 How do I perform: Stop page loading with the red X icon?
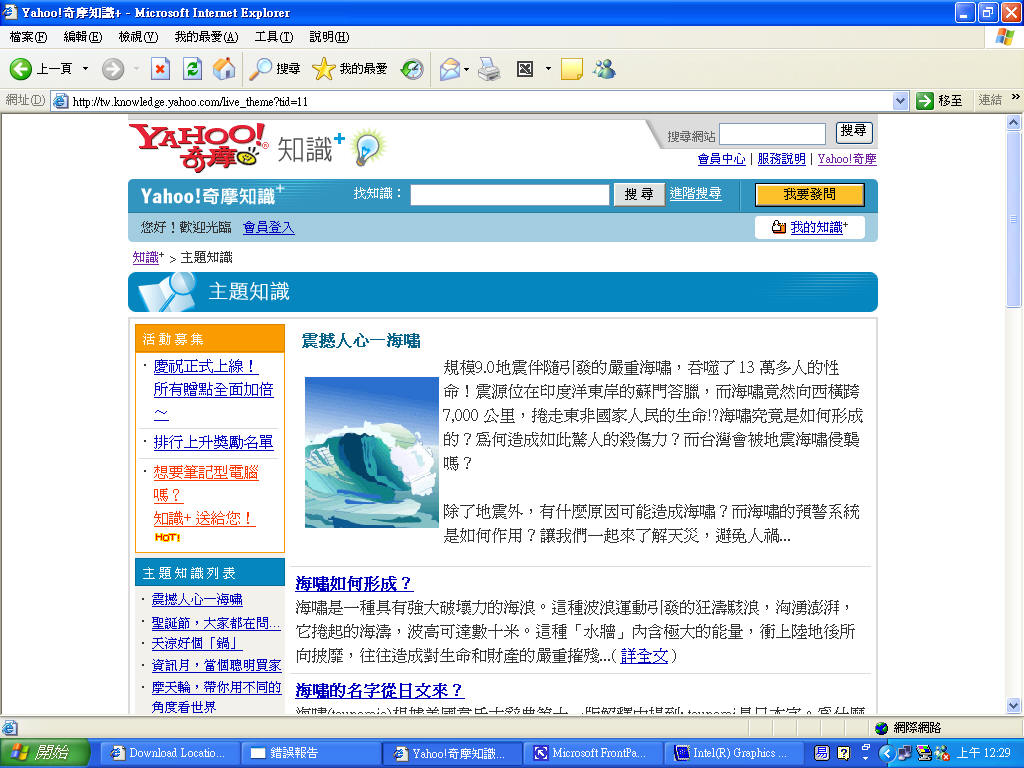[x=160, y=69]
